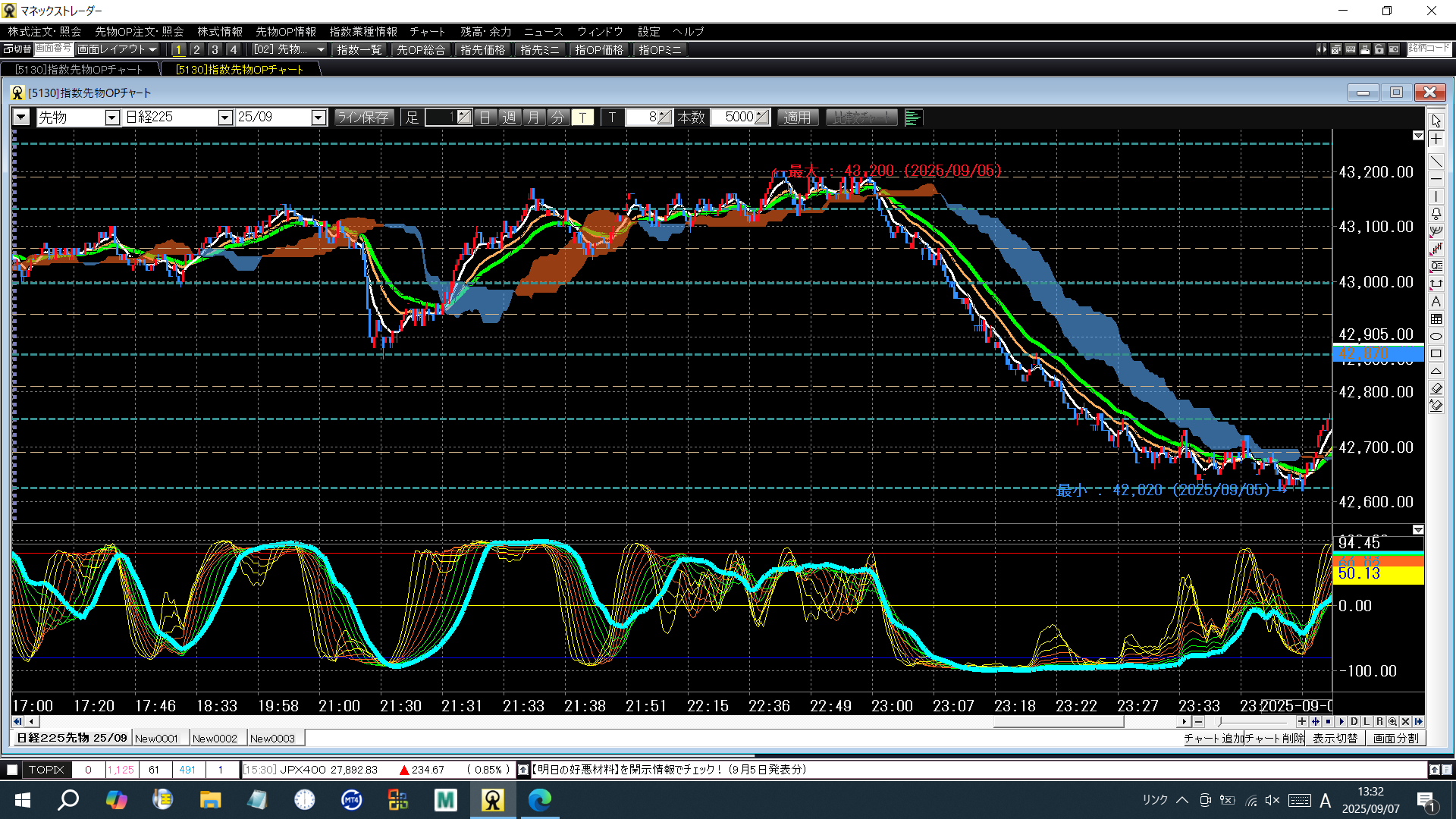
Task: Toggle the tick (T) timeframe button
Action: 582,118
